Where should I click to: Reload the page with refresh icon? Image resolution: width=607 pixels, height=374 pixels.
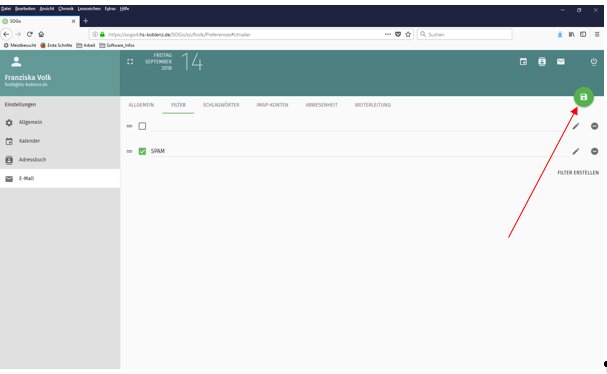pos(29,34)
